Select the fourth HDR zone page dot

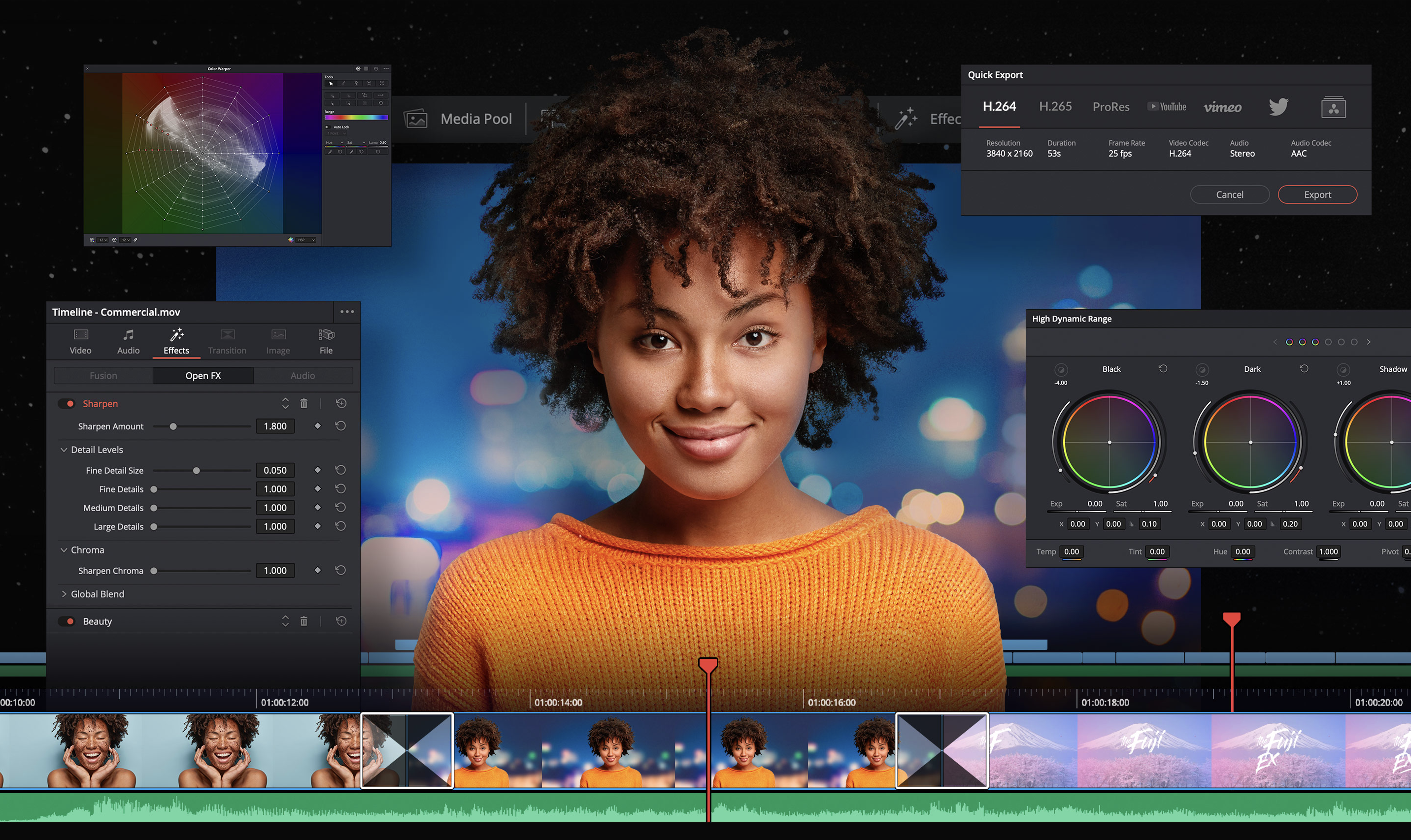(1328, 342)
